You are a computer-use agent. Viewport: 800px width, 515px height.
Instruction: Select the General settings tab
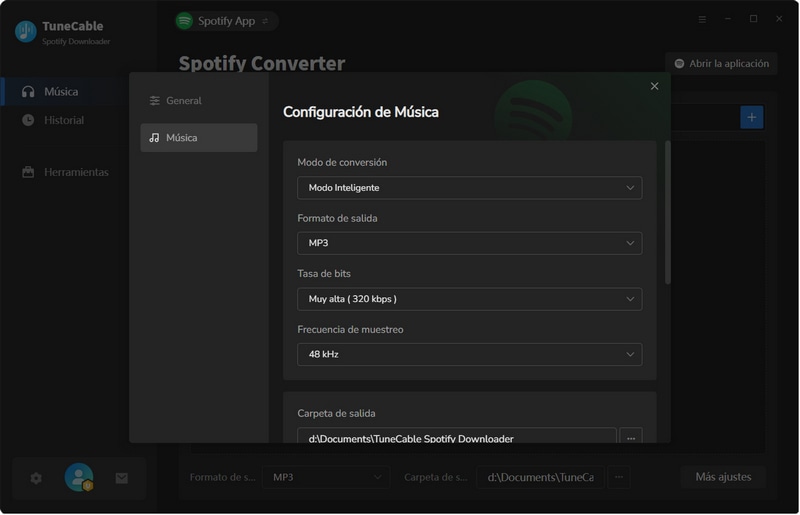click(198, 101)
